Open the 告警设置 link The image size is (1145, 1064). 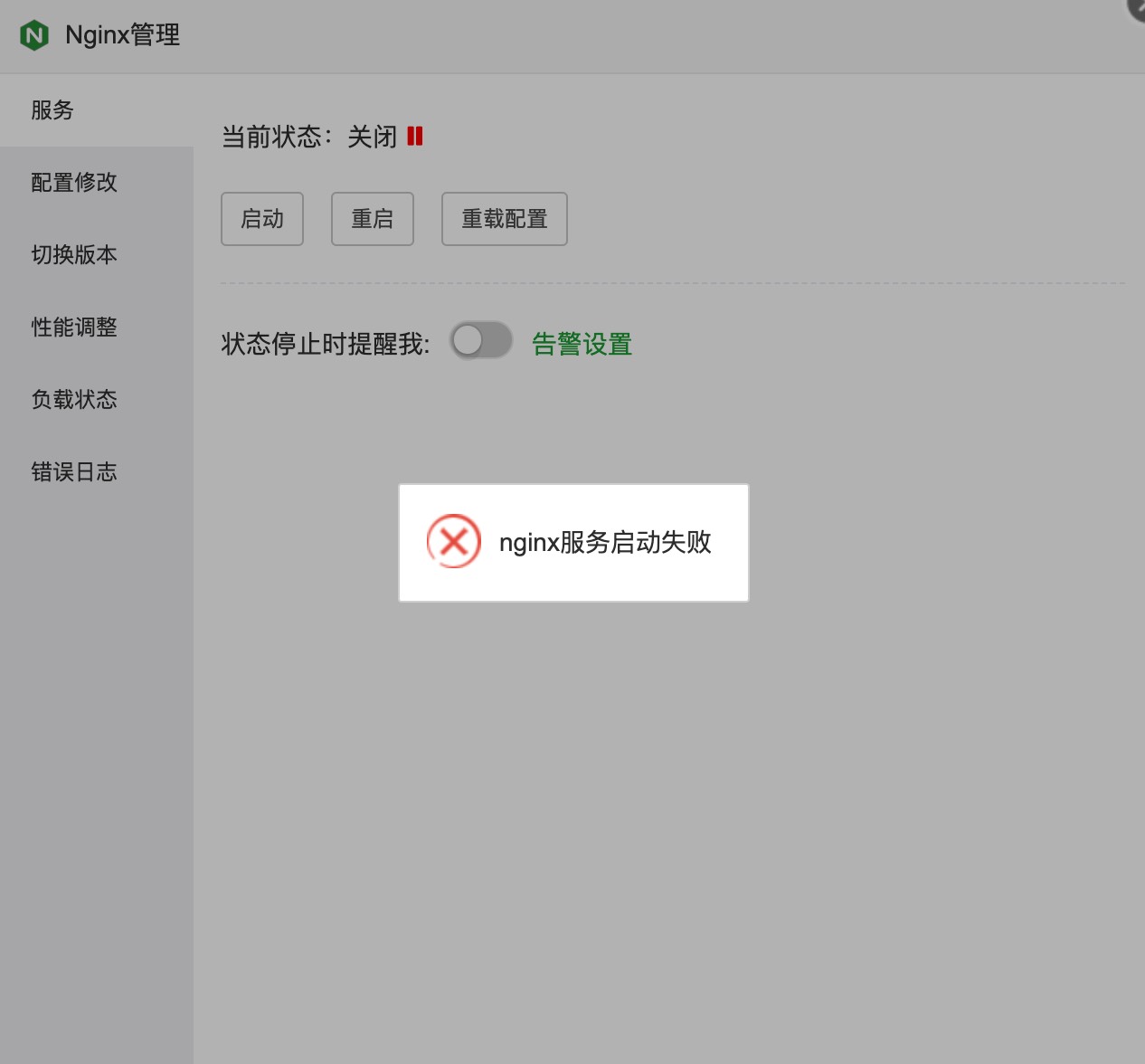pyautogui.click(x=582, y=344)
